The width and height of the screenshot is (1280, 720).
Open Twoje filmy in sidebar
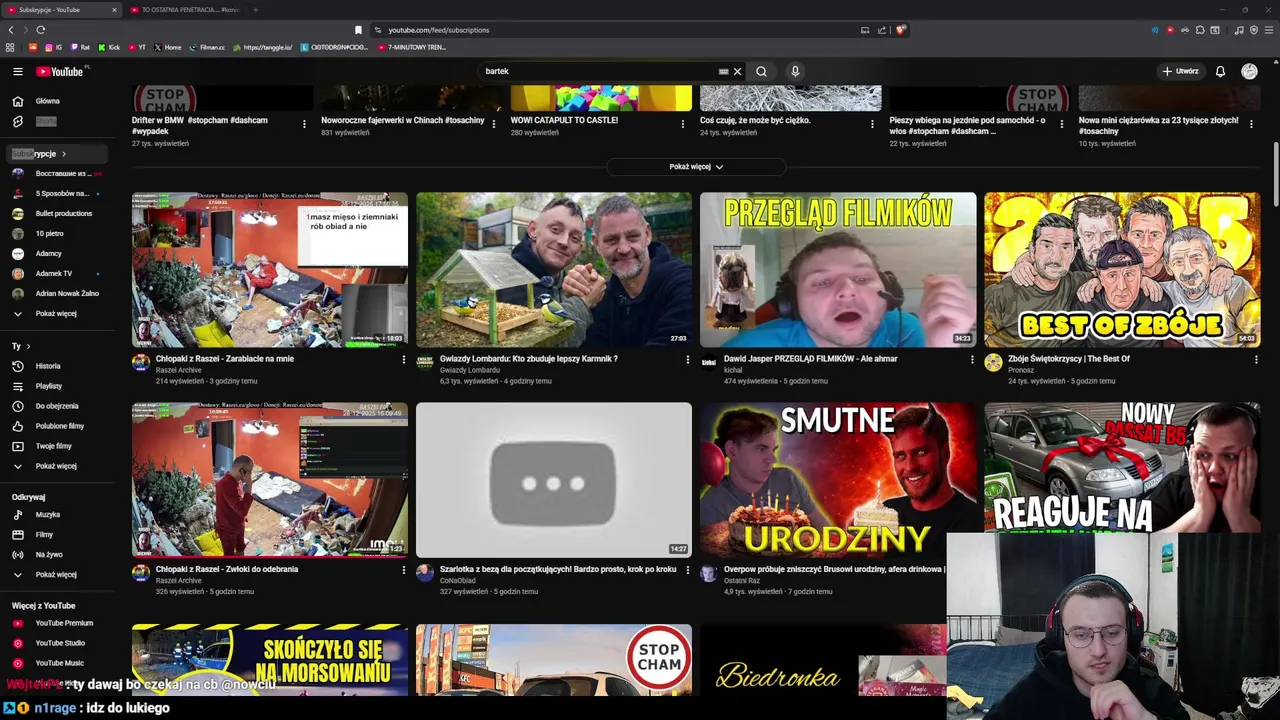57,446
